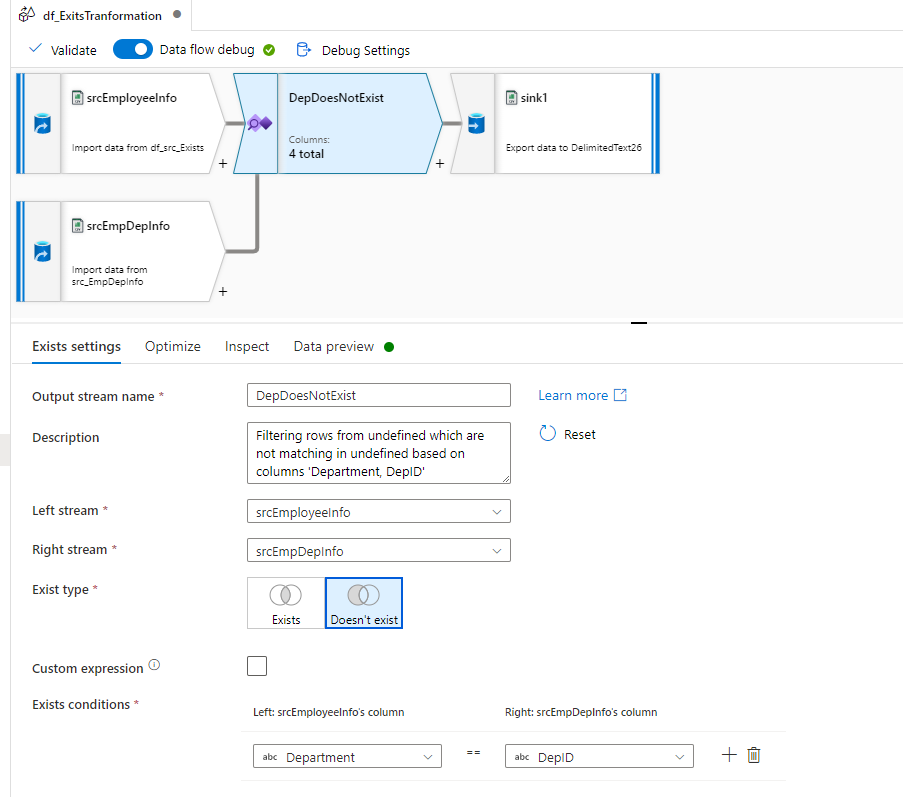The height and width of the screenshot is (797, 903).
Task: Click the green debug status checkmark
Action: [x=269, y=50]
